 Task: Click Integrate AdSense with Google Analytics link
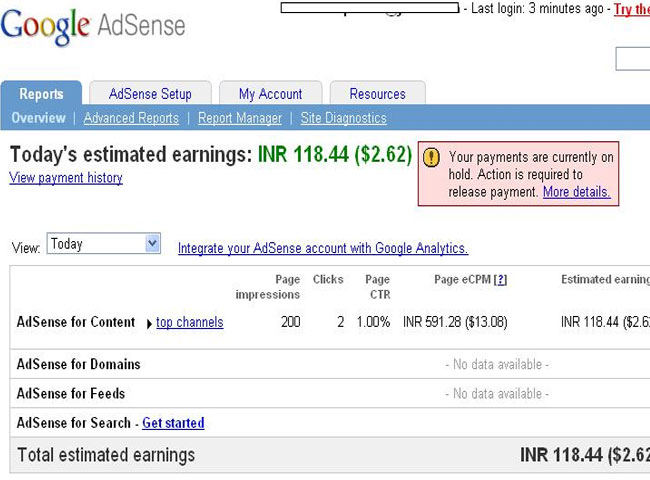pyautogui.click(x=323, y=248)
